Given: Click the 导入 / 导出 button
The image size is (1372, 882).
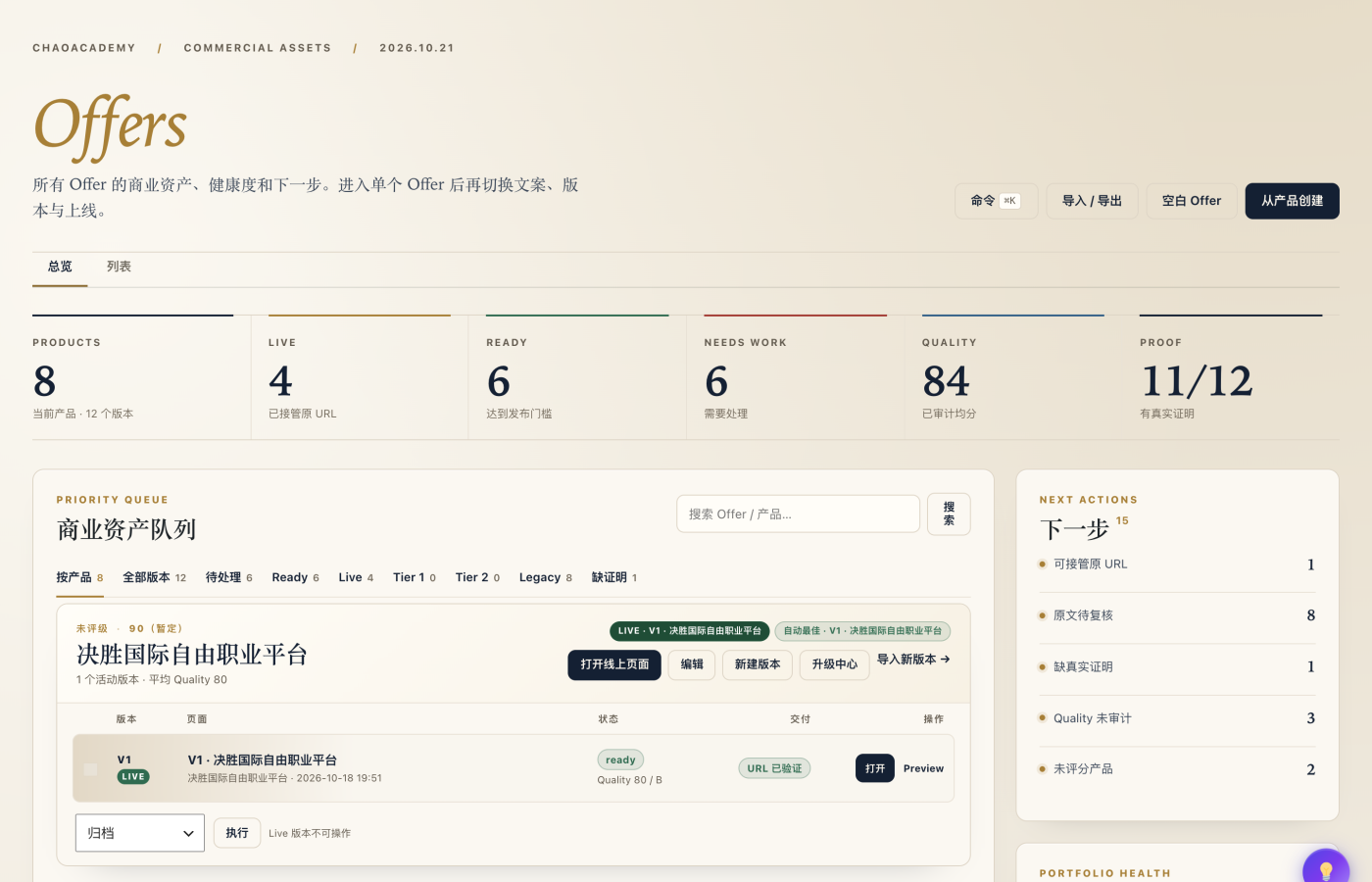Looking at the screenshot, I should click(1092, 201).
